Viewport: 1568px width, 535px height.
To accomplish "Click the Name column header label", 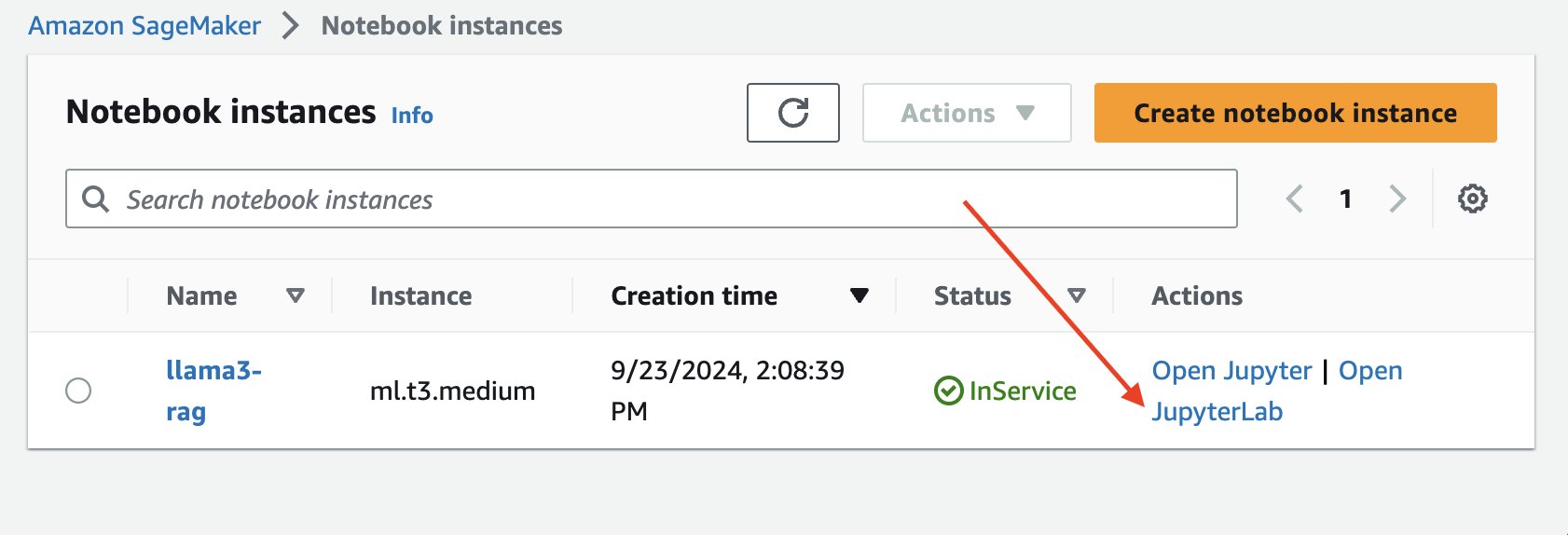I will [x=201, y=295].
